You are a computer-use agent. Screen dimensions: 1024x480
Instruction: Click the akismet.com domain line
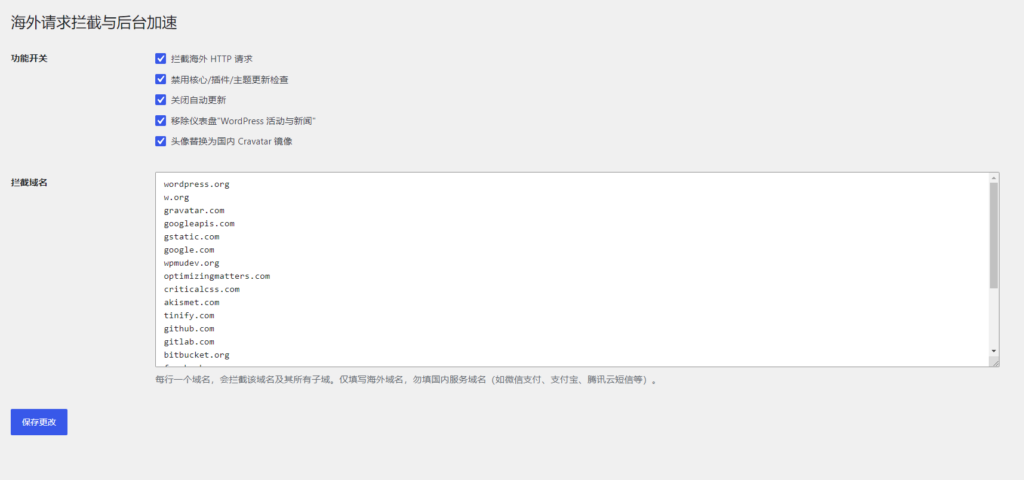coord(191,302)
